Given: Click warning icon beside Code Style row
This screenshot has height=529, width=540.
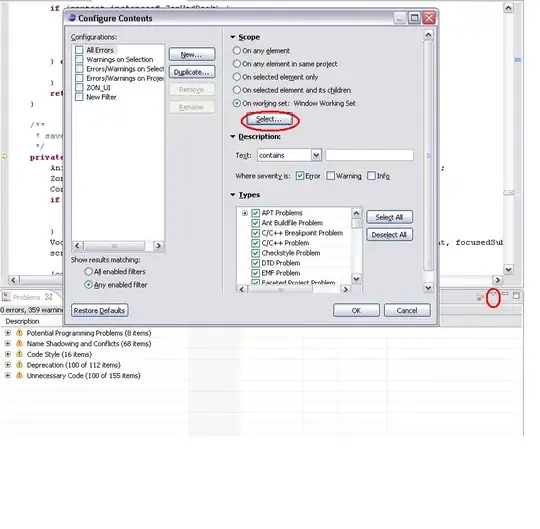Looking at the screenshot, I should (20, 354).
